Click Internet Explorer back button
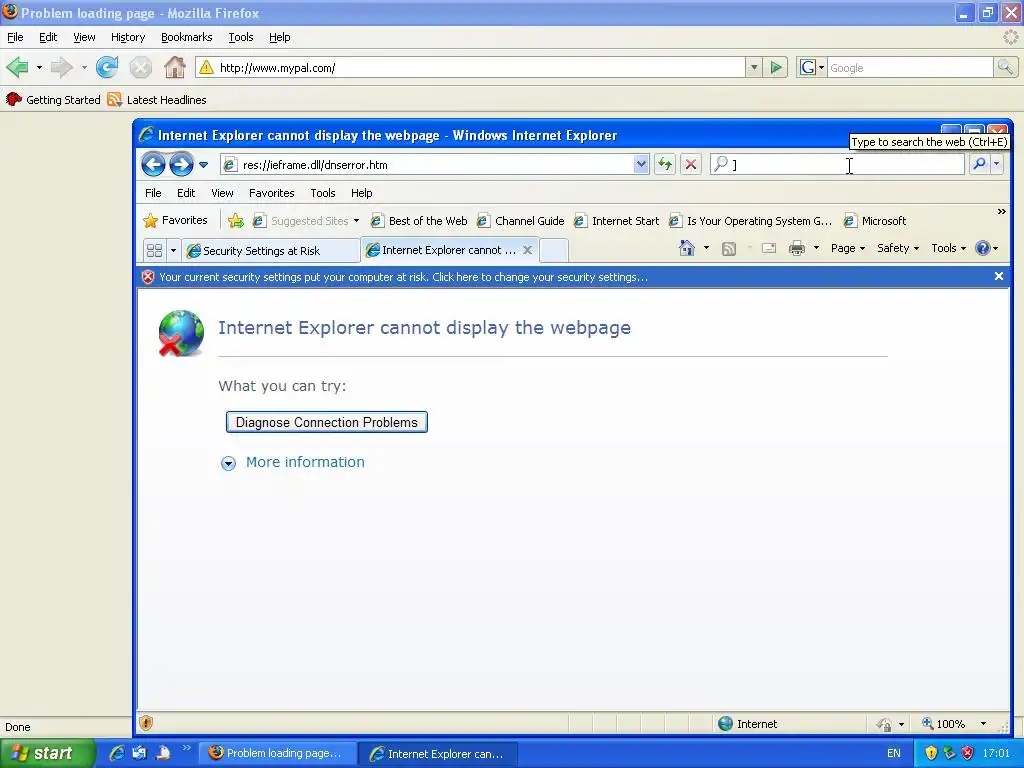The width and height of the screenshot is (1024, 768). point(153,165)
